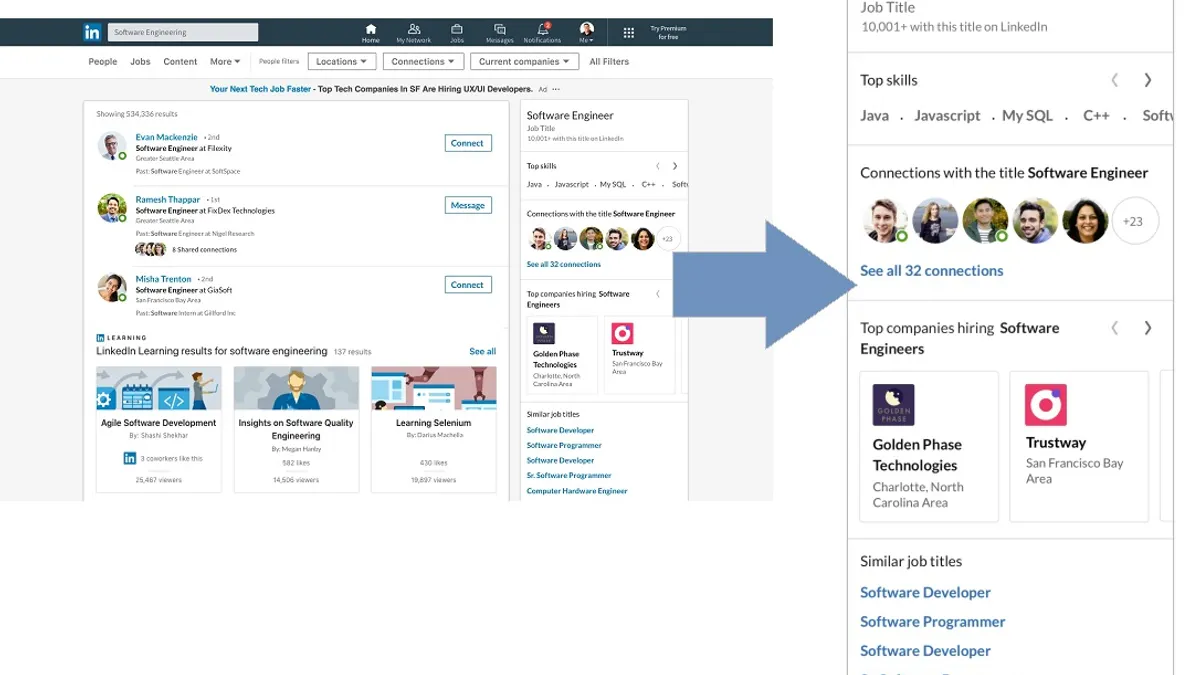Open the Connections filter dropdown

[x=423, y=62]
